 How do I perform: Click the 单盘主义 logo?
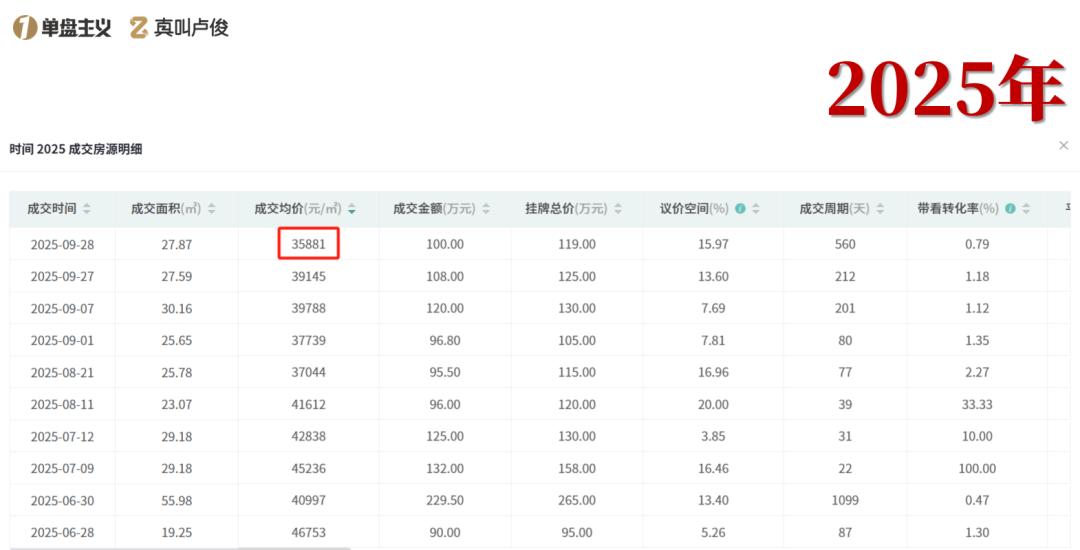(62, 28)
